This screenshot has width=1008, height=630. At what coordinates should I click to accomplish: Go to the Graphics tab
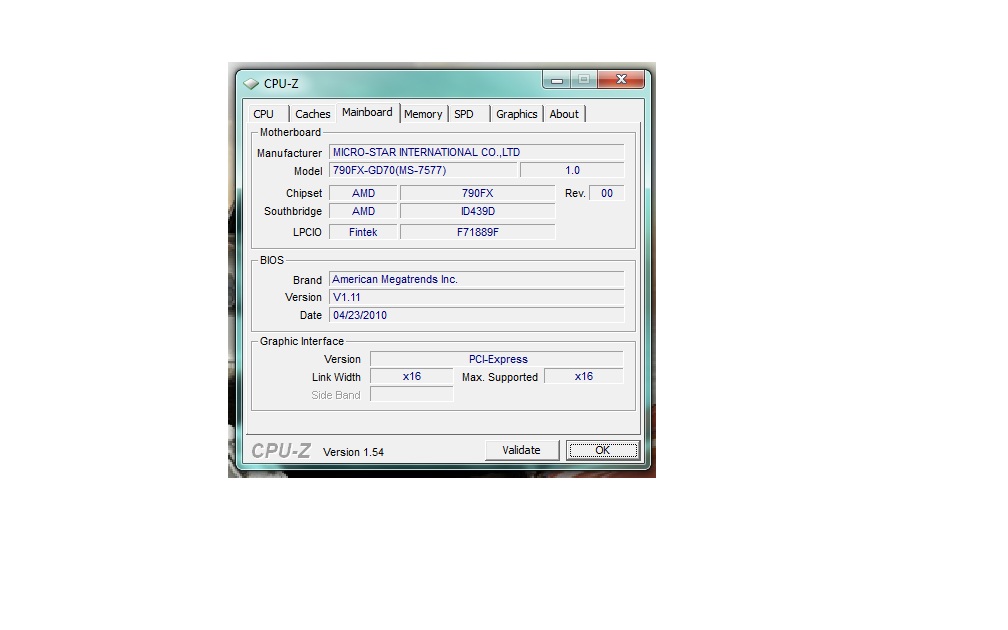click(x=516, y=114)
